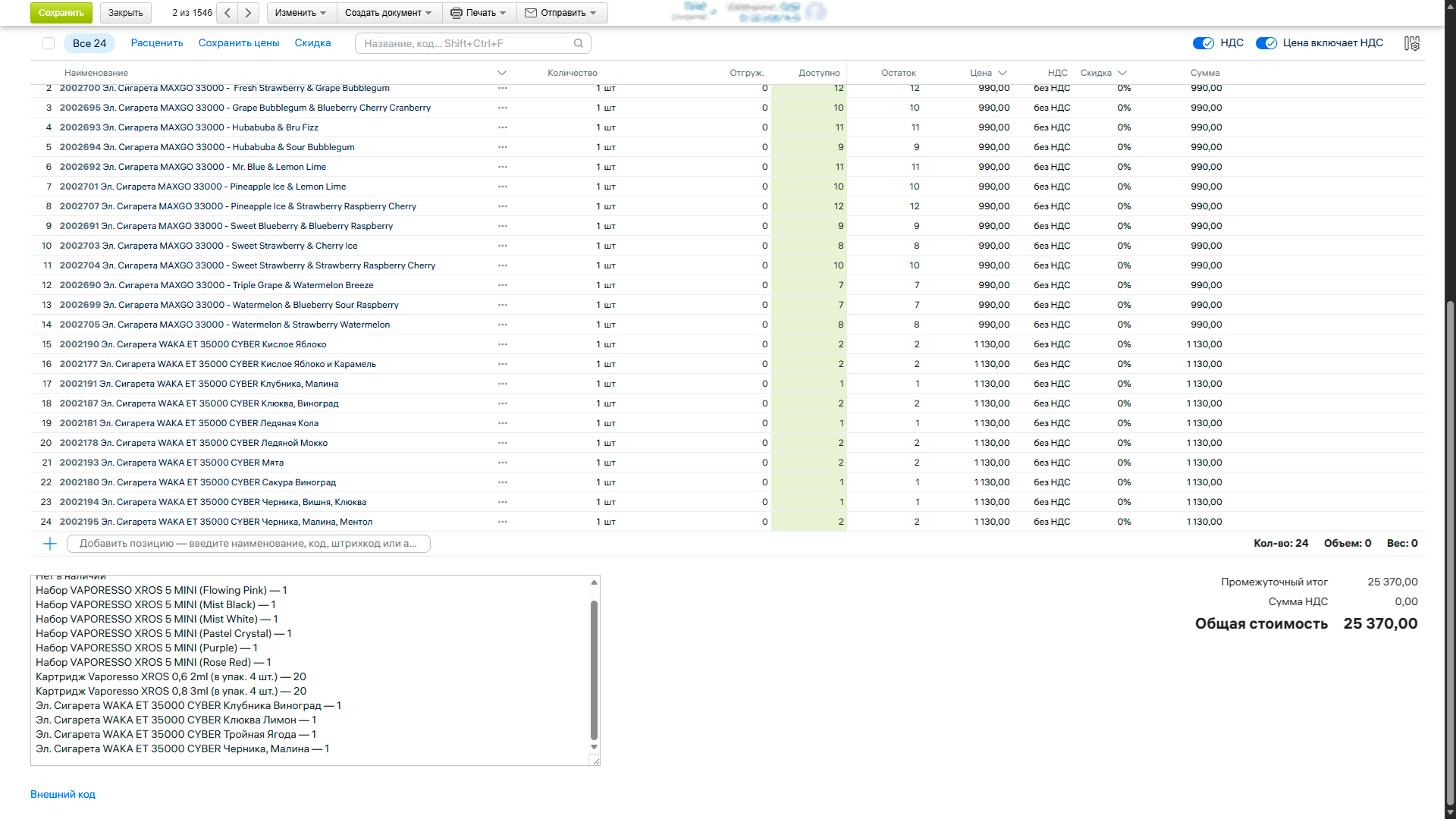Click Расценить link
1456x819 pixels.
coord(157,43)
